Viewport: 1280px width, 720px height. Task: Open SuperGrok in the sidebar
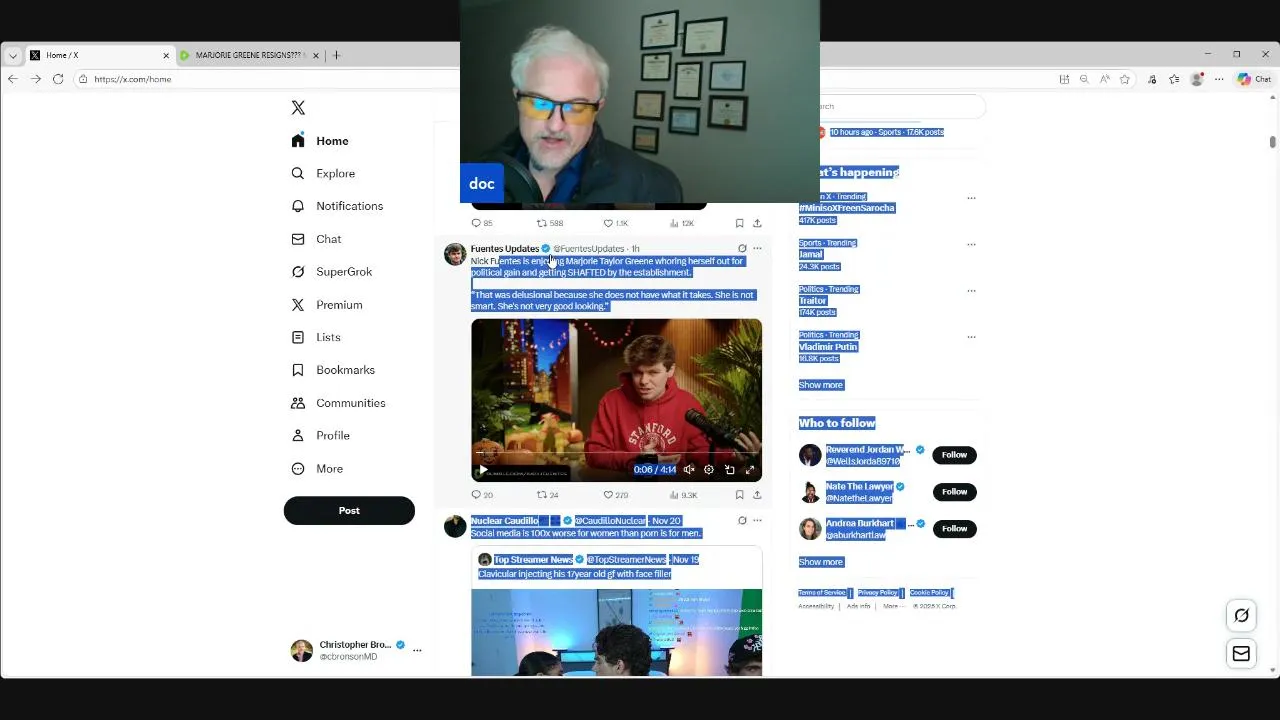click(x=331, y=272)
